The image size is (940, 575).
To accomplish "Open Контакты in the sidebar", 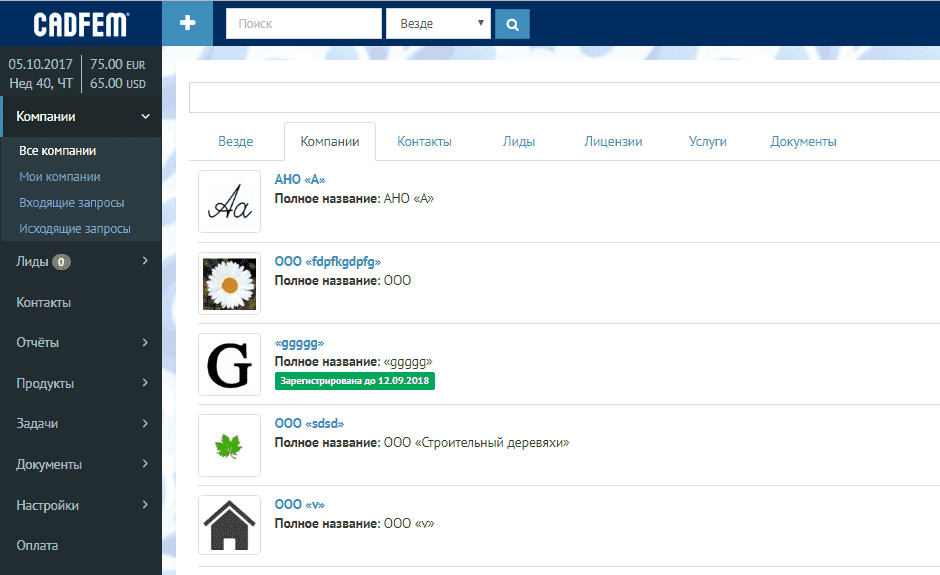I will pos(43,303).
